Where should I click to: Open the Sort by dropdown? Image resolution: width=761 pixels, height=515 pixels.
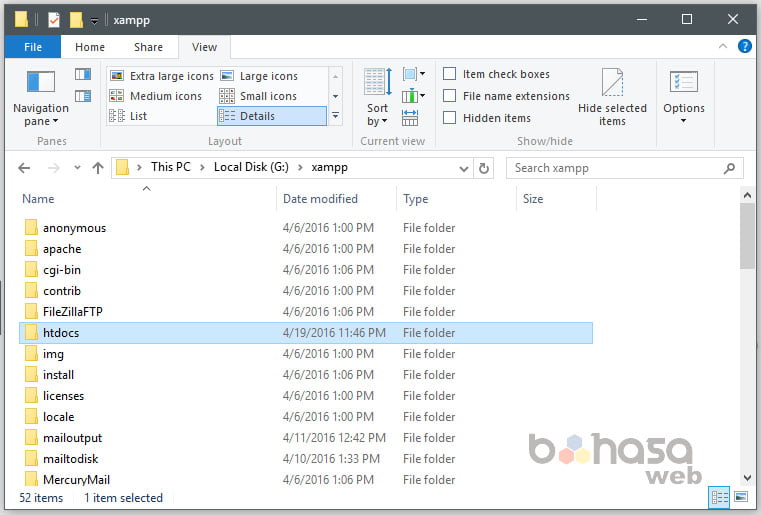(378, 97)
